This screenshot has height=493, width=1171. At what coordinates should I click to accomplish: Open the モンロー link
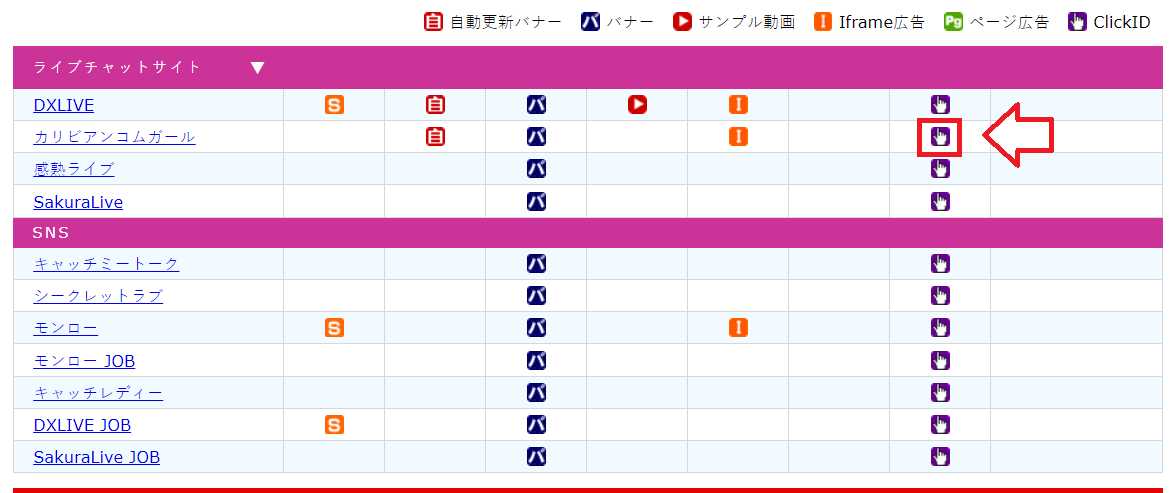coord(66,328)
